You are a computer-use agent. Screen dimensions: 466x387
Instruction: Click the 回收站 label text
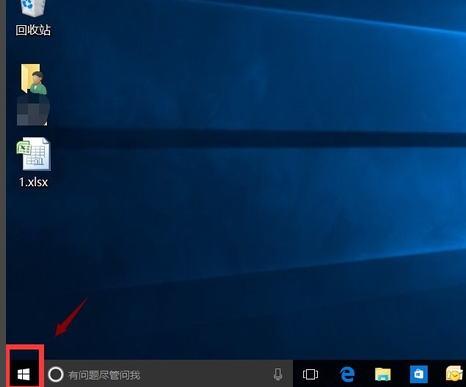click(x=33, y=30)
